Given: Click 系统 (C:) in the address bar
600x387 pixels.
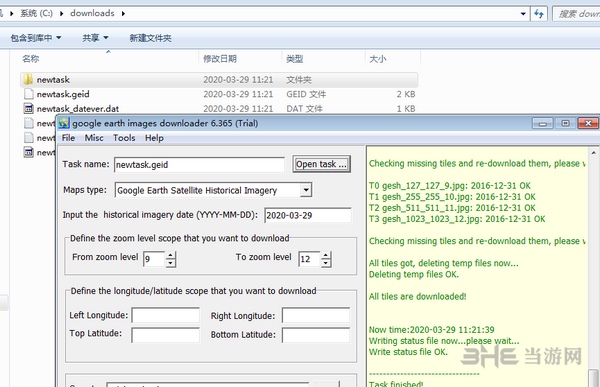Looking at the screenshot, I should click(x=36, y=13).
